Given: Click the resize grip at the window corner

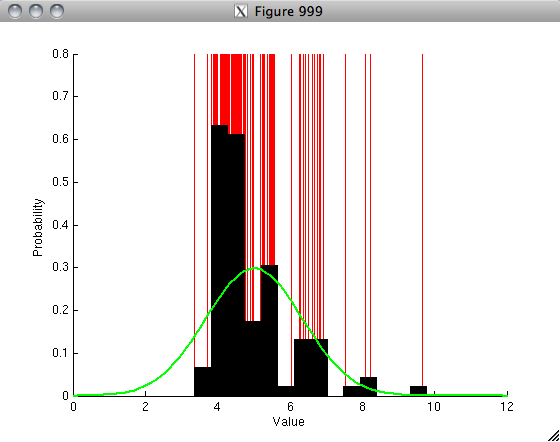Looking at the screenshot, I should tap(553, 436).
